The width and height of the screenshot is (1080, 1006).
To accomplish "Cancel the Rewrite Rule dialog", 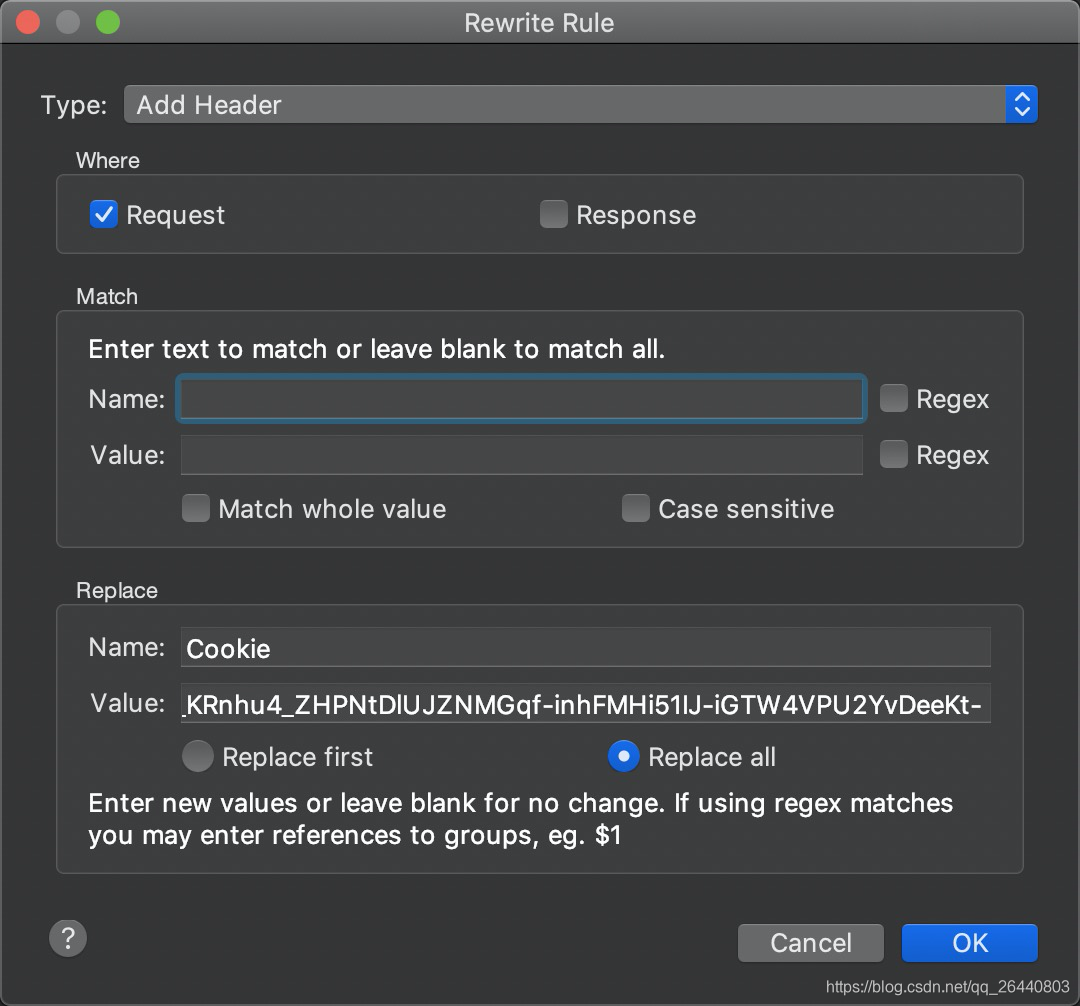I will coord(811,943).
